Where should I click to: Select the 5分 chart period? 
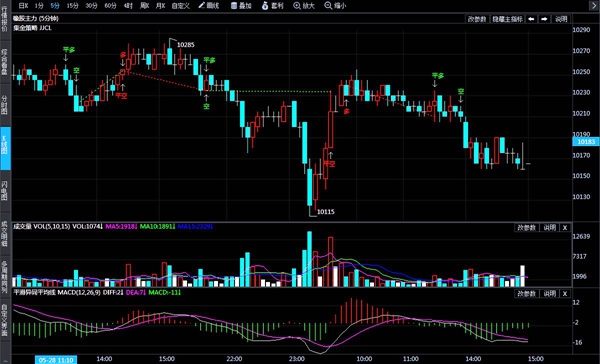(55, 5)
